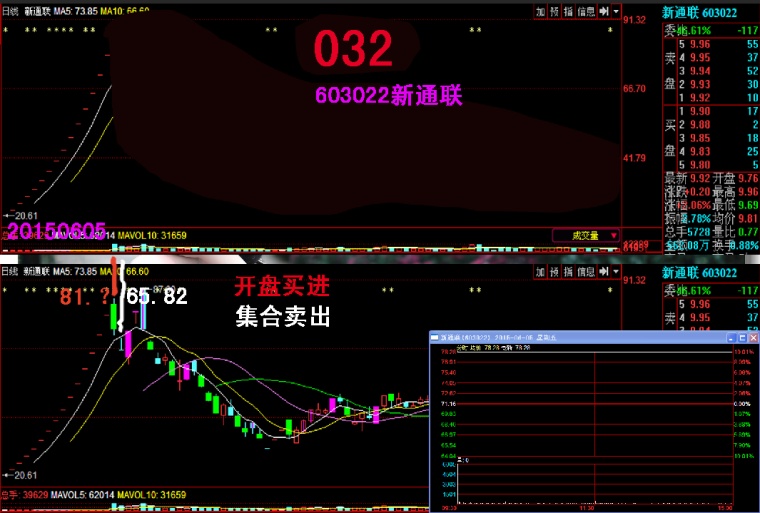
Task: Select the buy-5 row at 9.80
Action: tap(718, 165)
